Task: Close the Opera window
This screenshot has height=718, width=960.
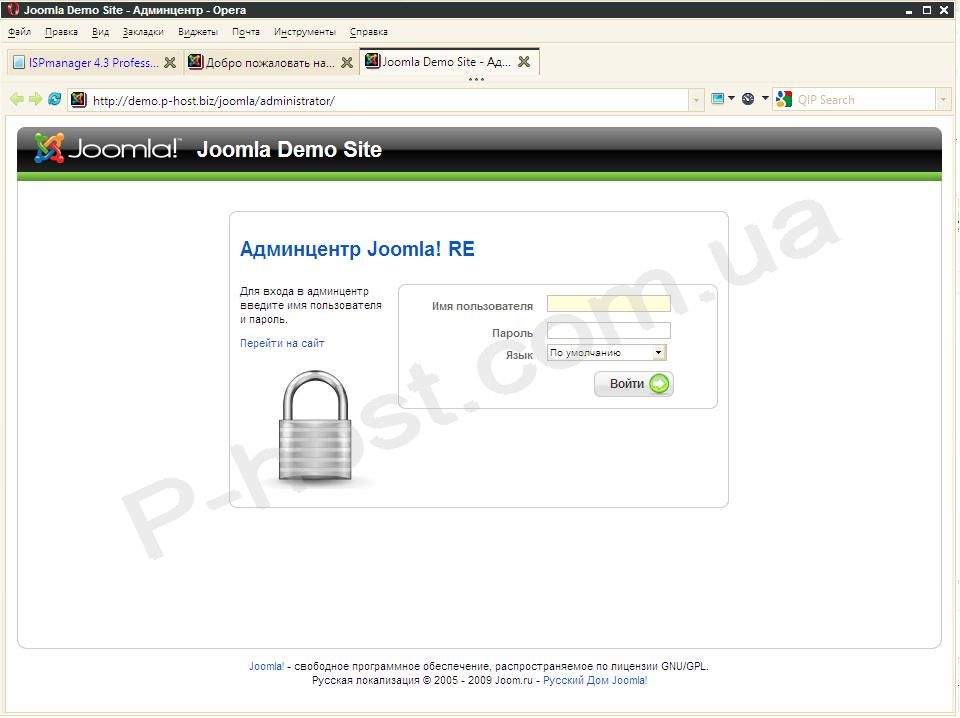Action: coord(944,10)
